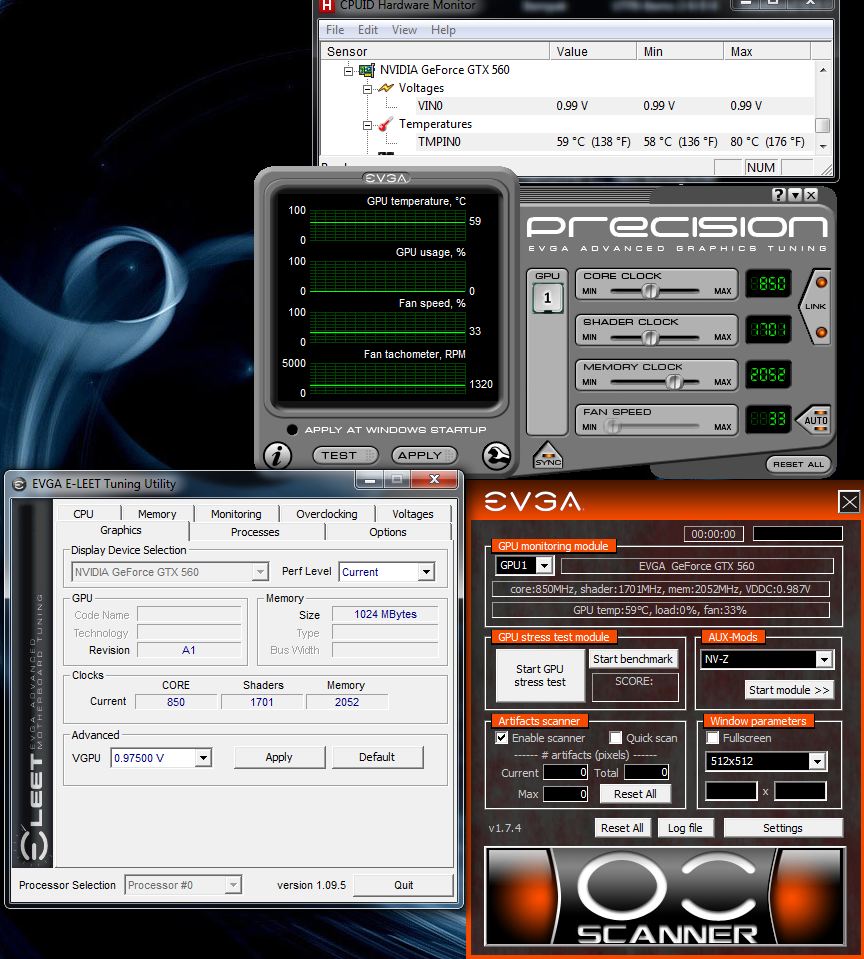Screen dimensions: 864x959
Task: Switch to the Memory tab in E-LEET
Action: 157,514
